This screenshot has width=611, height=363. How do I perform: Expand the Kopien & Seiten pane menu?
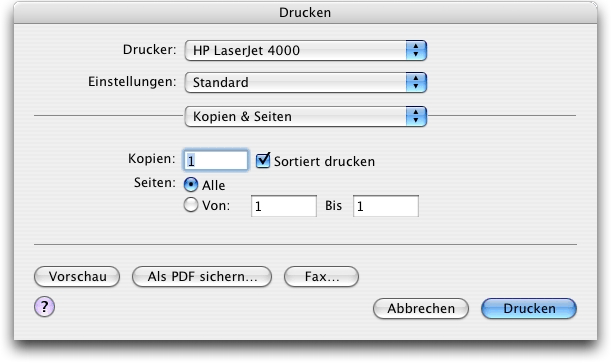coord(306,116)
